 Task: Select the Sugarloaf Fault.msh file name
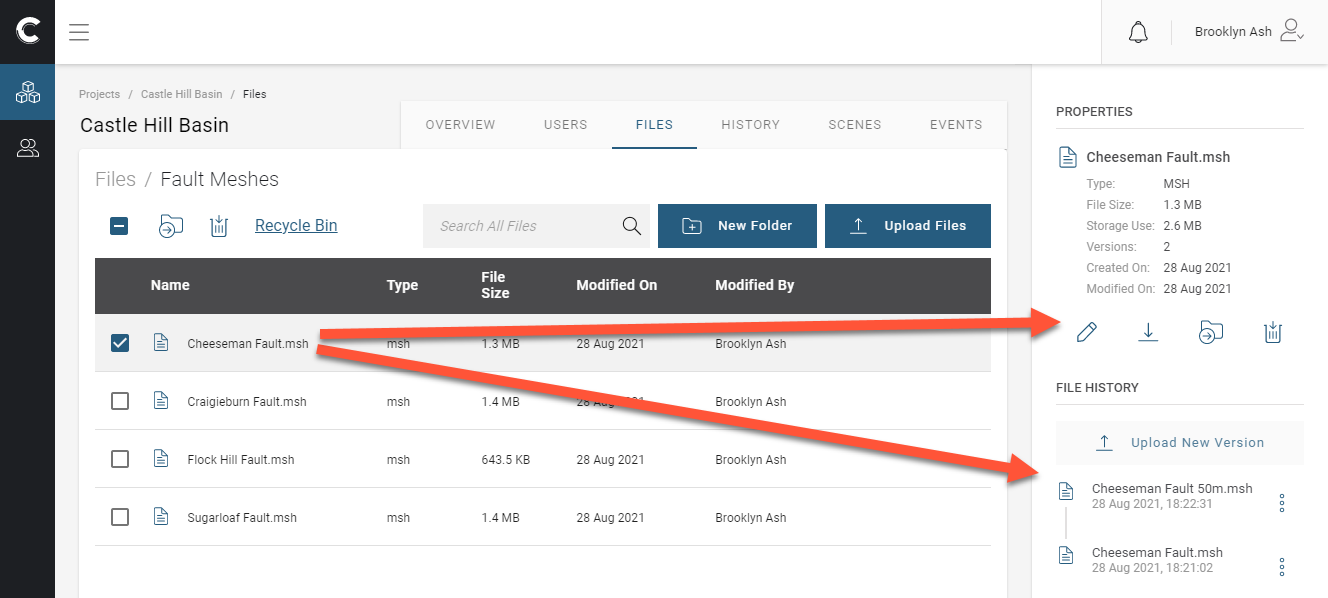coord(242,518)
